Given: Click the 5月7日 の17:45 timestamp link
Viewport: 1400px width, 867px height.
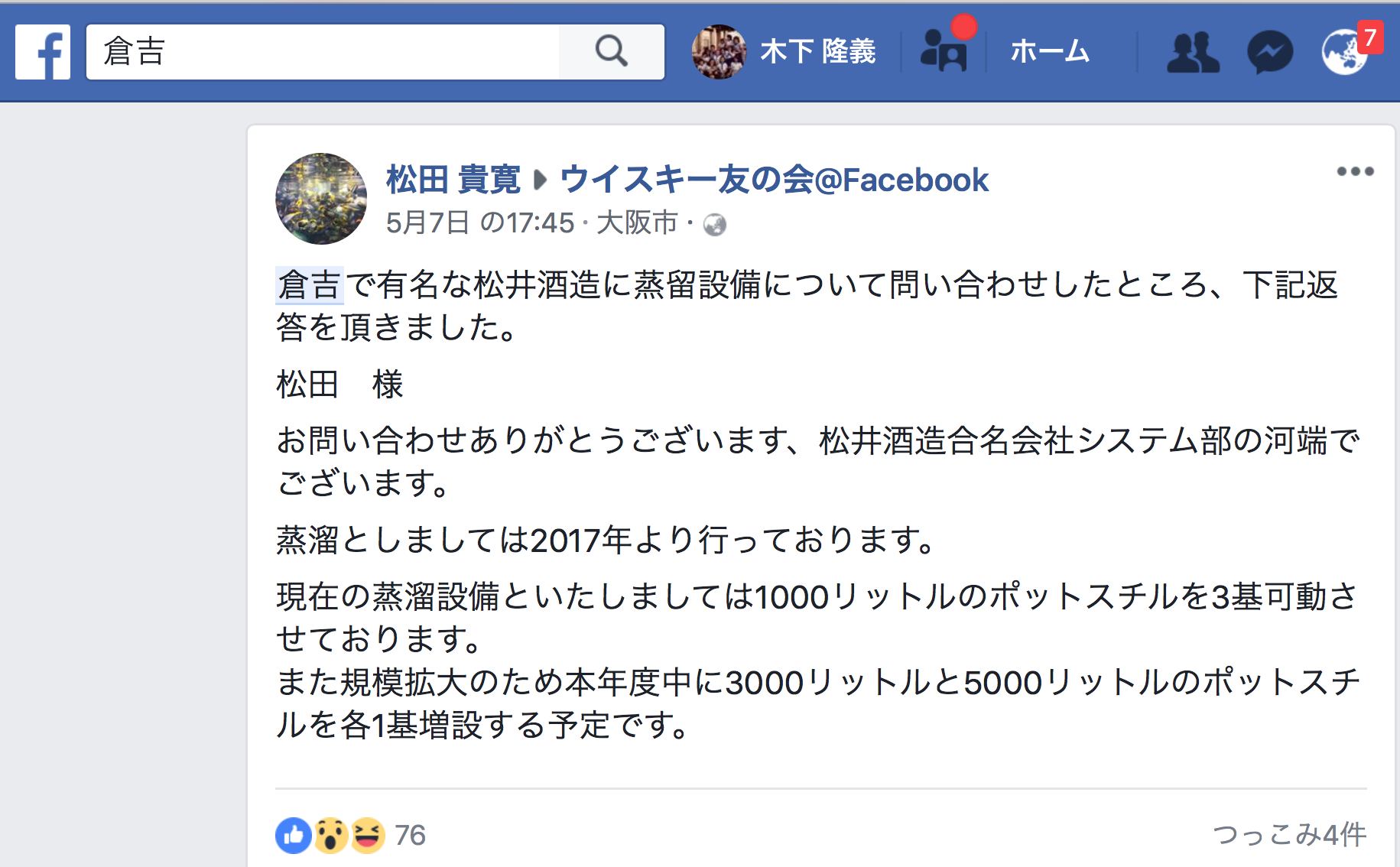Looking at the screenshot, I should (x=479, y=223).
